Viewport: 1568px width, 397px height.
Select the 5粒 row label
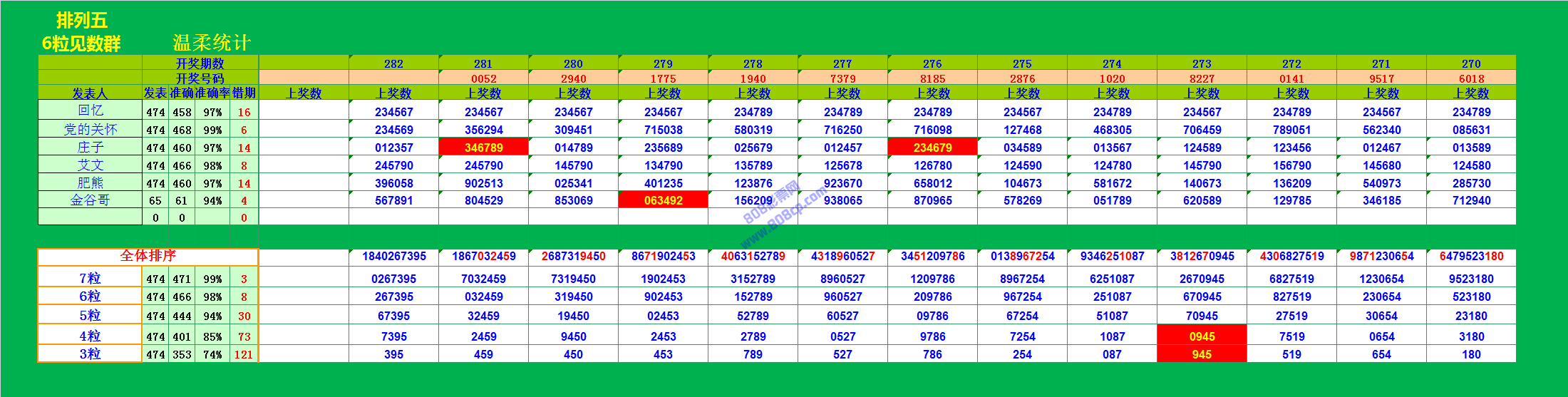[90, 316]
